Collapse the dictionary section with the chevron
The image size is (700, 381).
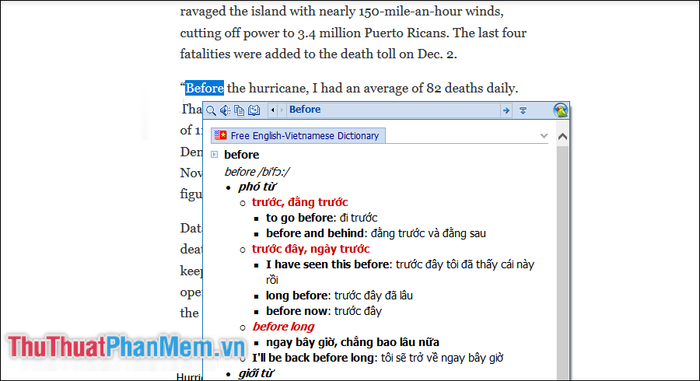544,136
